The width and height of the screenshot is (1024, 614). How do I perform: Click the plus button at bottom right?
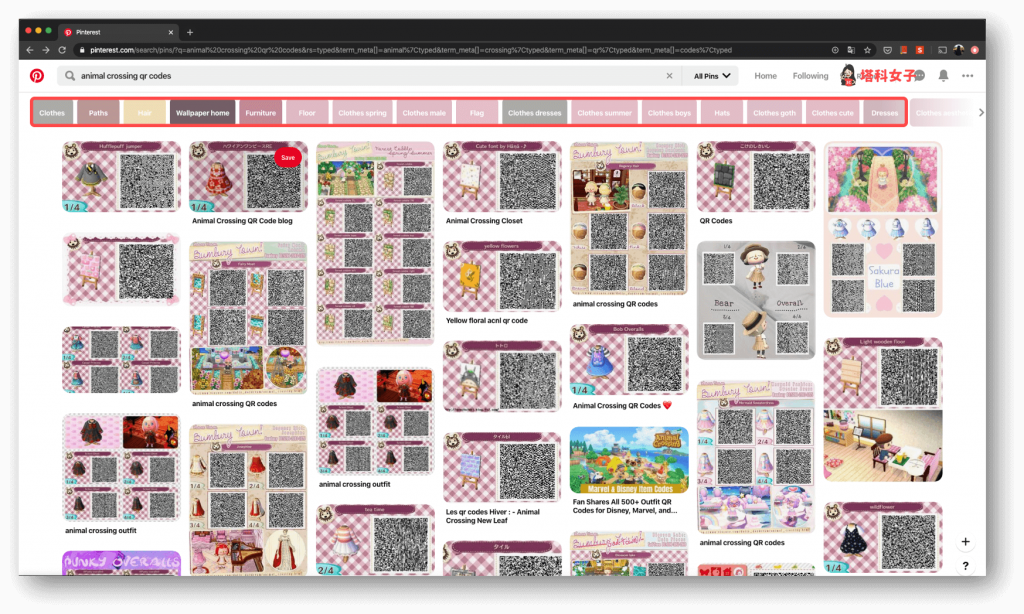click(965, 542)
